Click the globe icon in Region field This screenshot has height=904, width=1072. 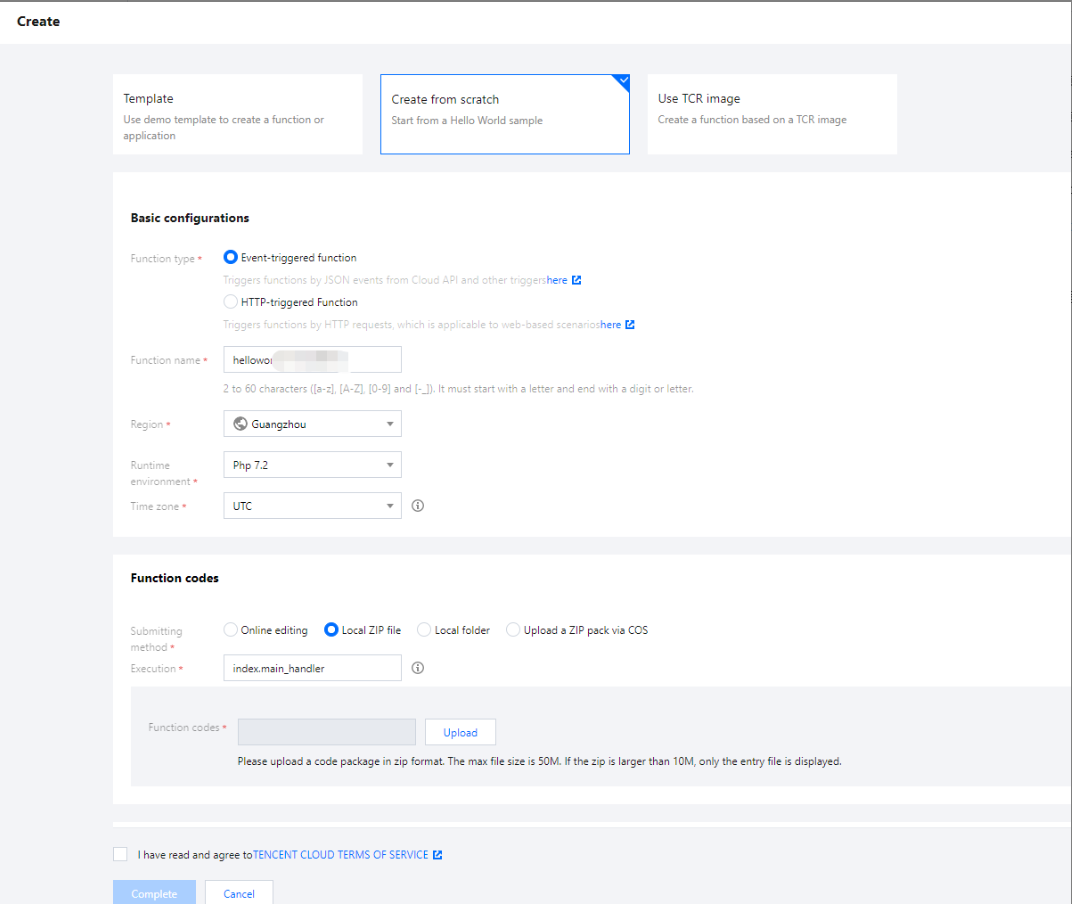(240, 424)
